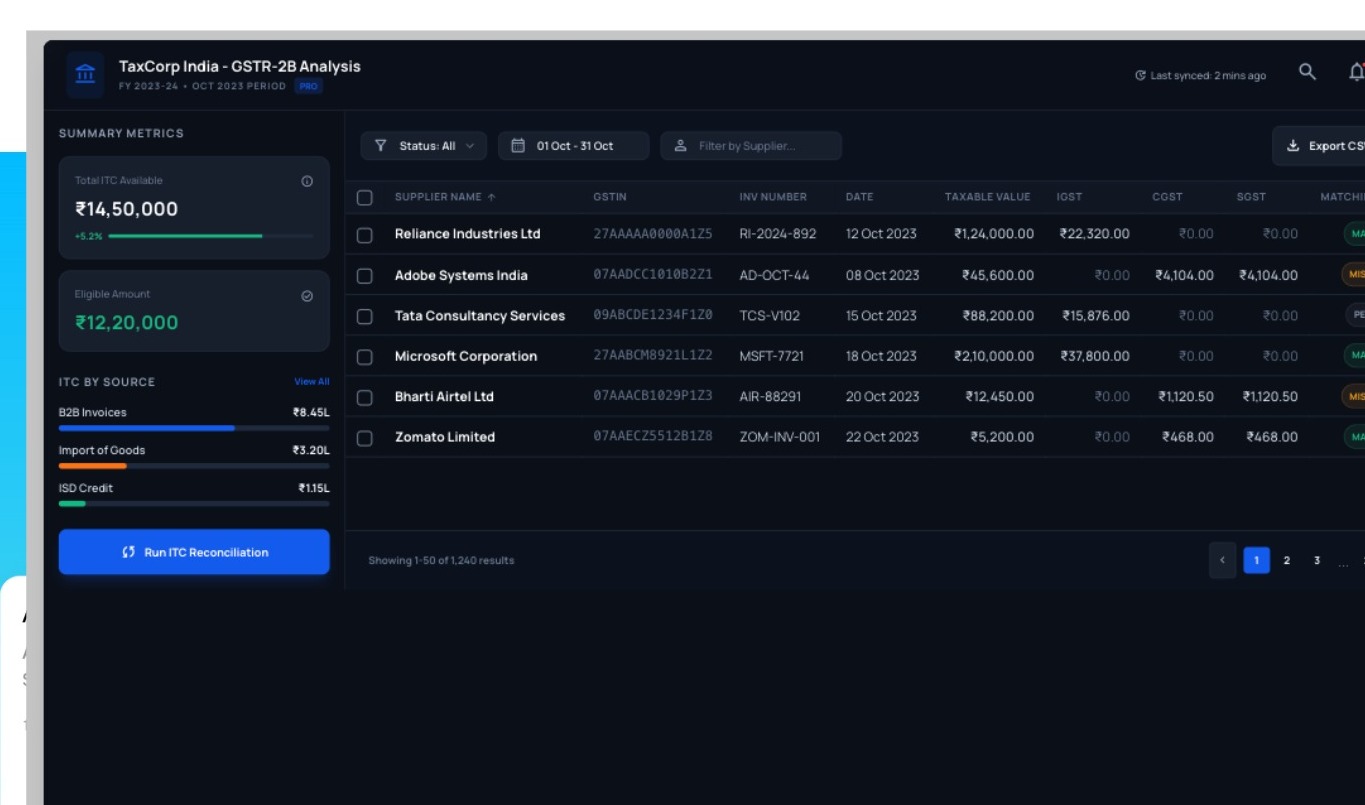The width and height of the screenshot is (1365, 805).
Task: Sort by Date column header
Action: coord(859,197)
